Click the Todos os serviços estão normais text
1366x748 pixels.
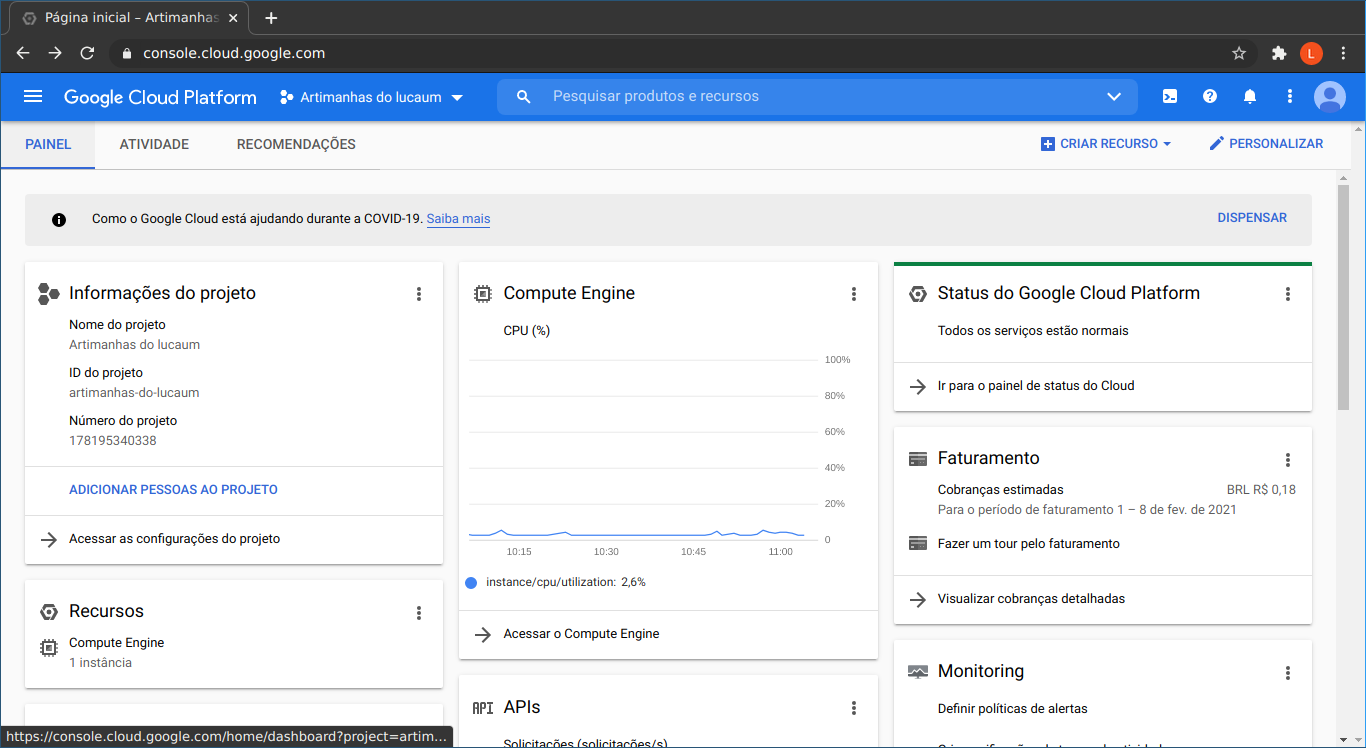[x=1032, y=331]
